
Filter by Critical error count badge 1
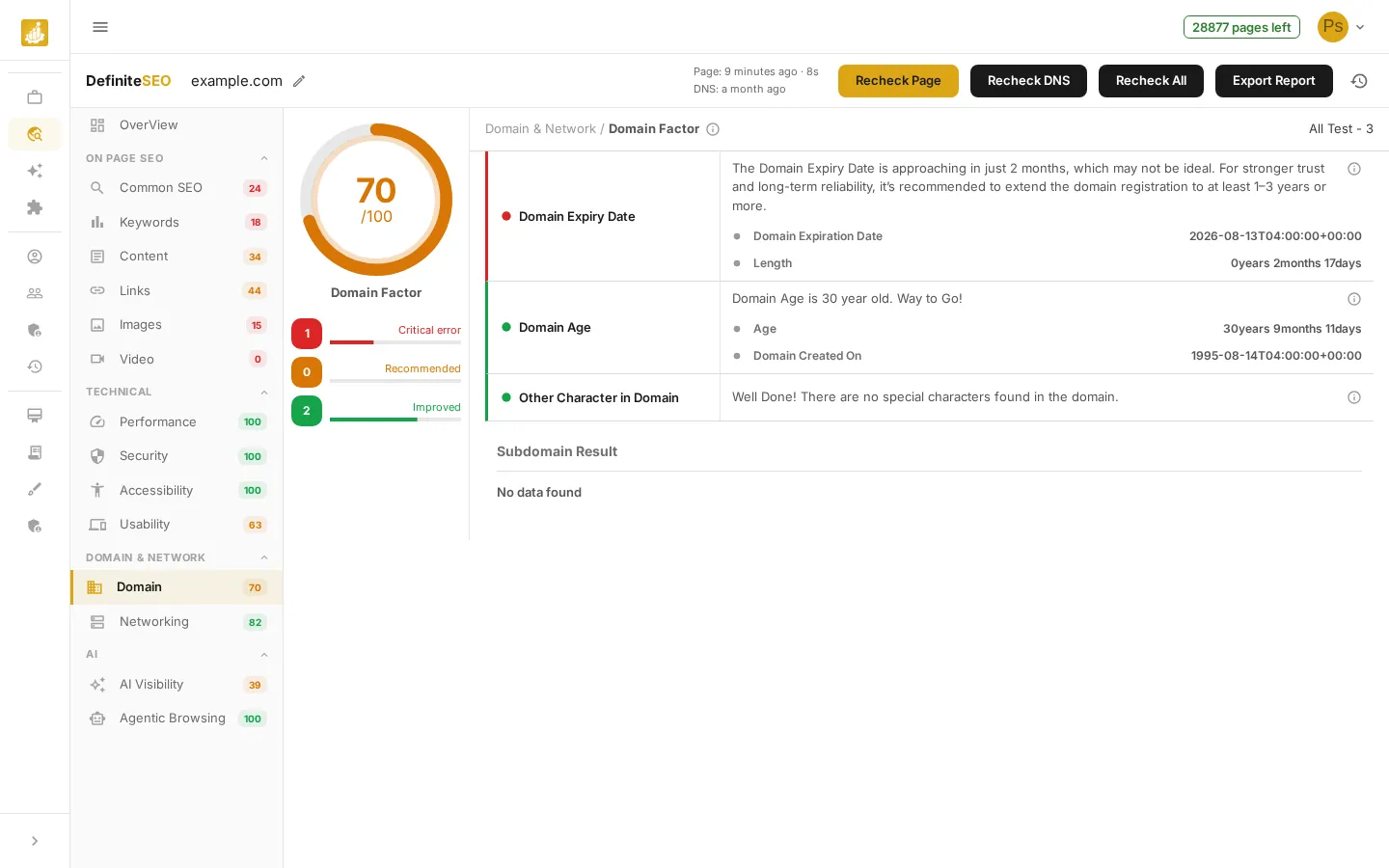(307, 334)
